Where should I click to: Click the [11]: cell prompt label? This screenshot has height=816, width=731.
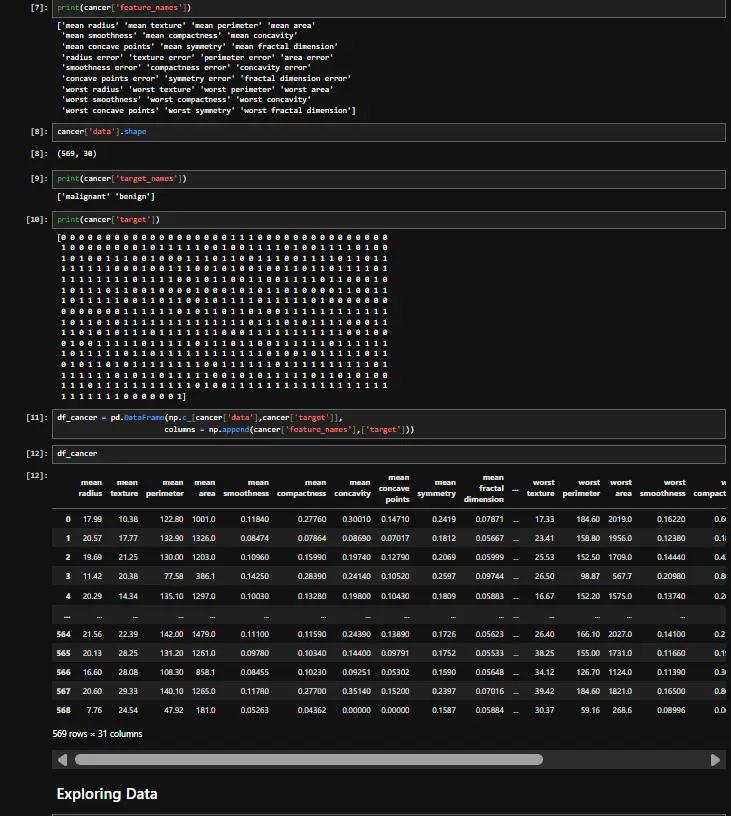37,418
